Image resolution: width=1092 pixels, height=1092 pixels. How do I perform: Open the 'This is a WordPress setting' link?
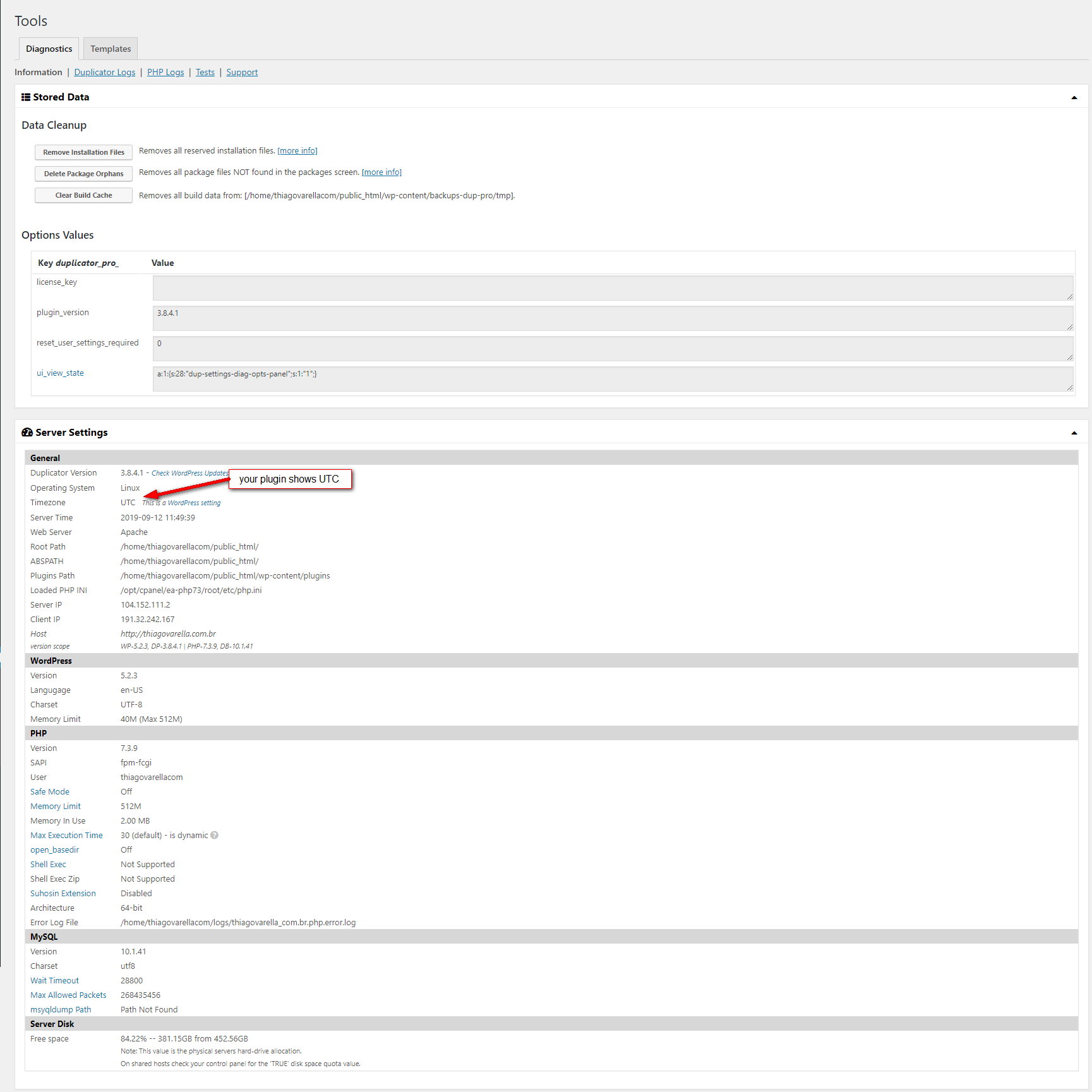click(181, 503)
